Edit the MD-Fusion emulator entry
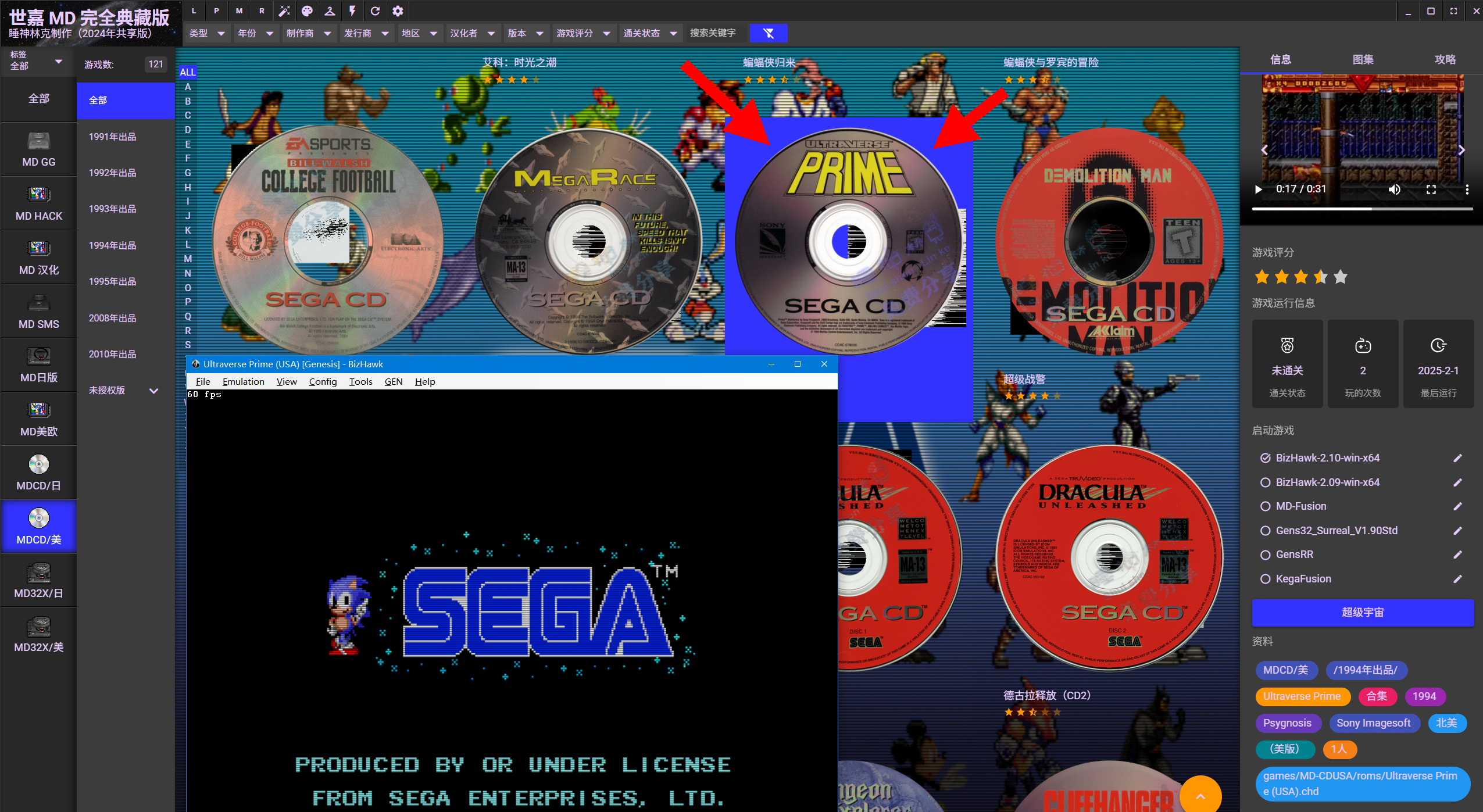The width and height of the screenshot is (1483, 812). point(1457,506)
